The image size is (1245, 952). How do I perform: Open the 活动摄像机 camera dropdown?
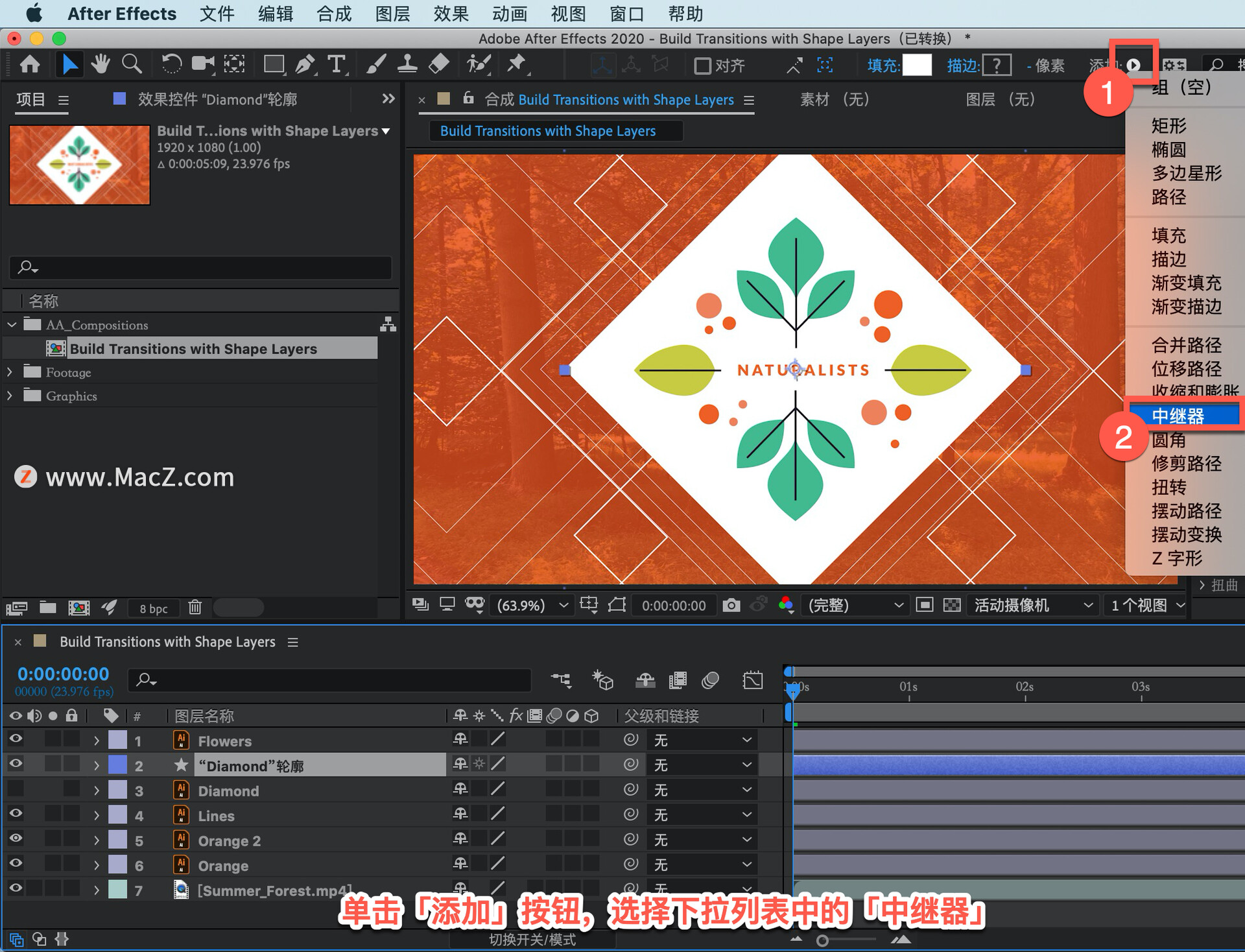click(1034, 605)
